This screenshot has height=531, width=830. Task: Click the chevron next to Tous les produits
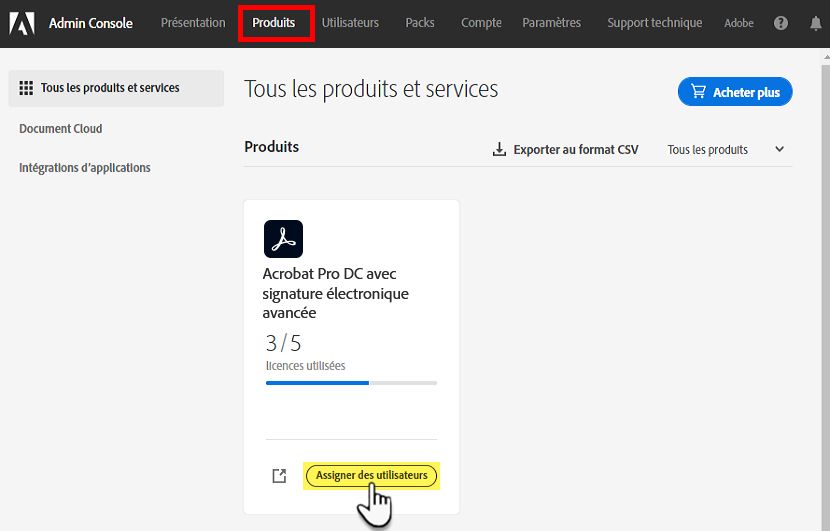779,149
